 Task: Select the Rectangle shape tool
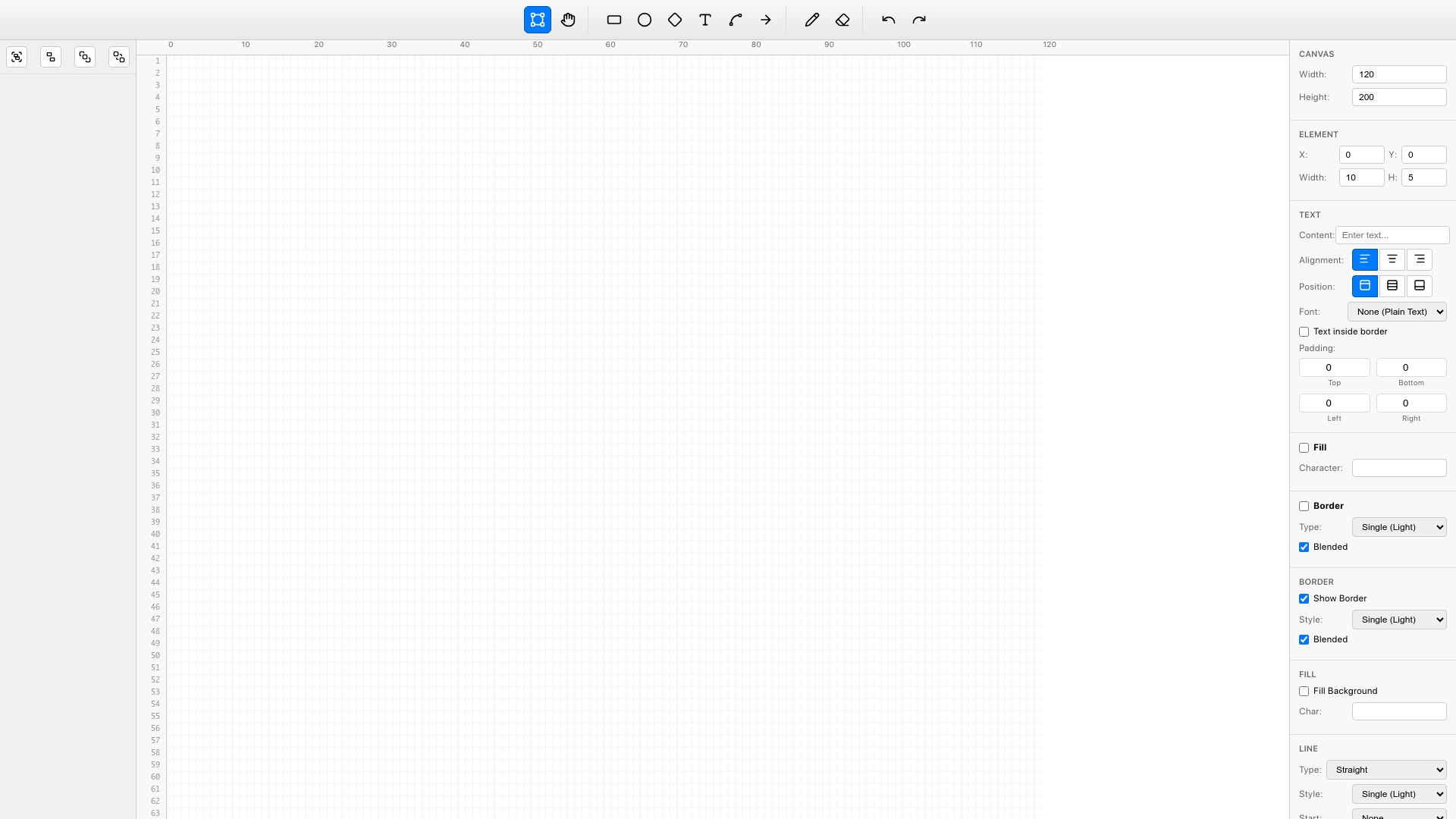614,20
